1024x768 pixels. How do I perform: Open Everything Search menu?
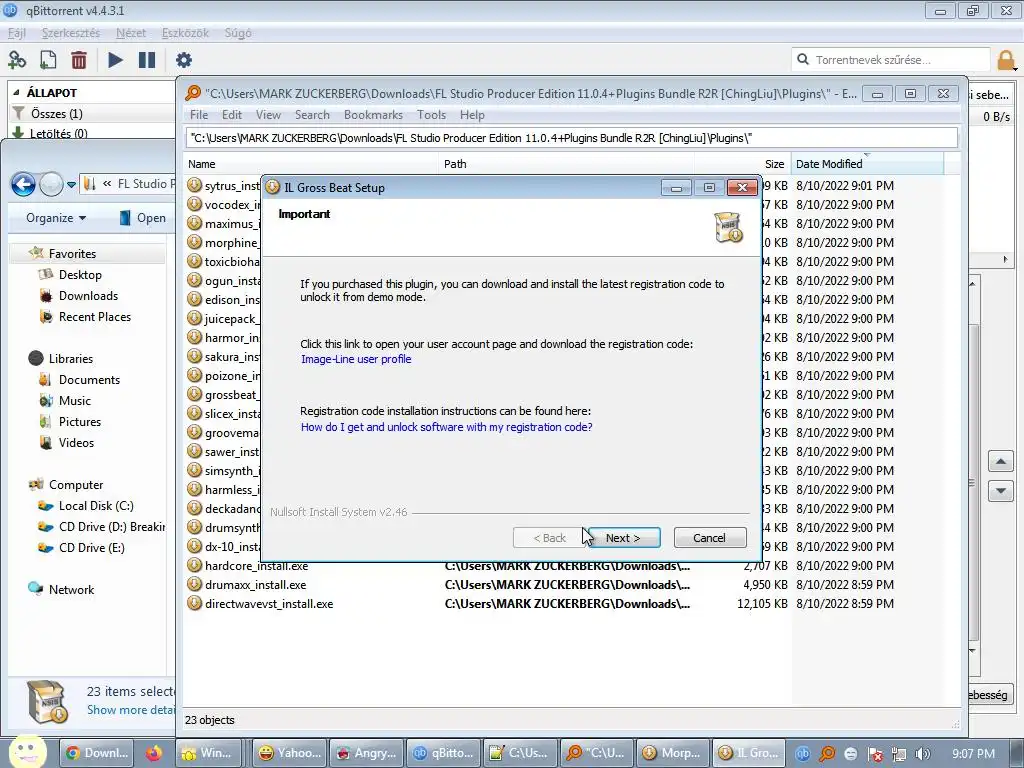coord(312,115)
